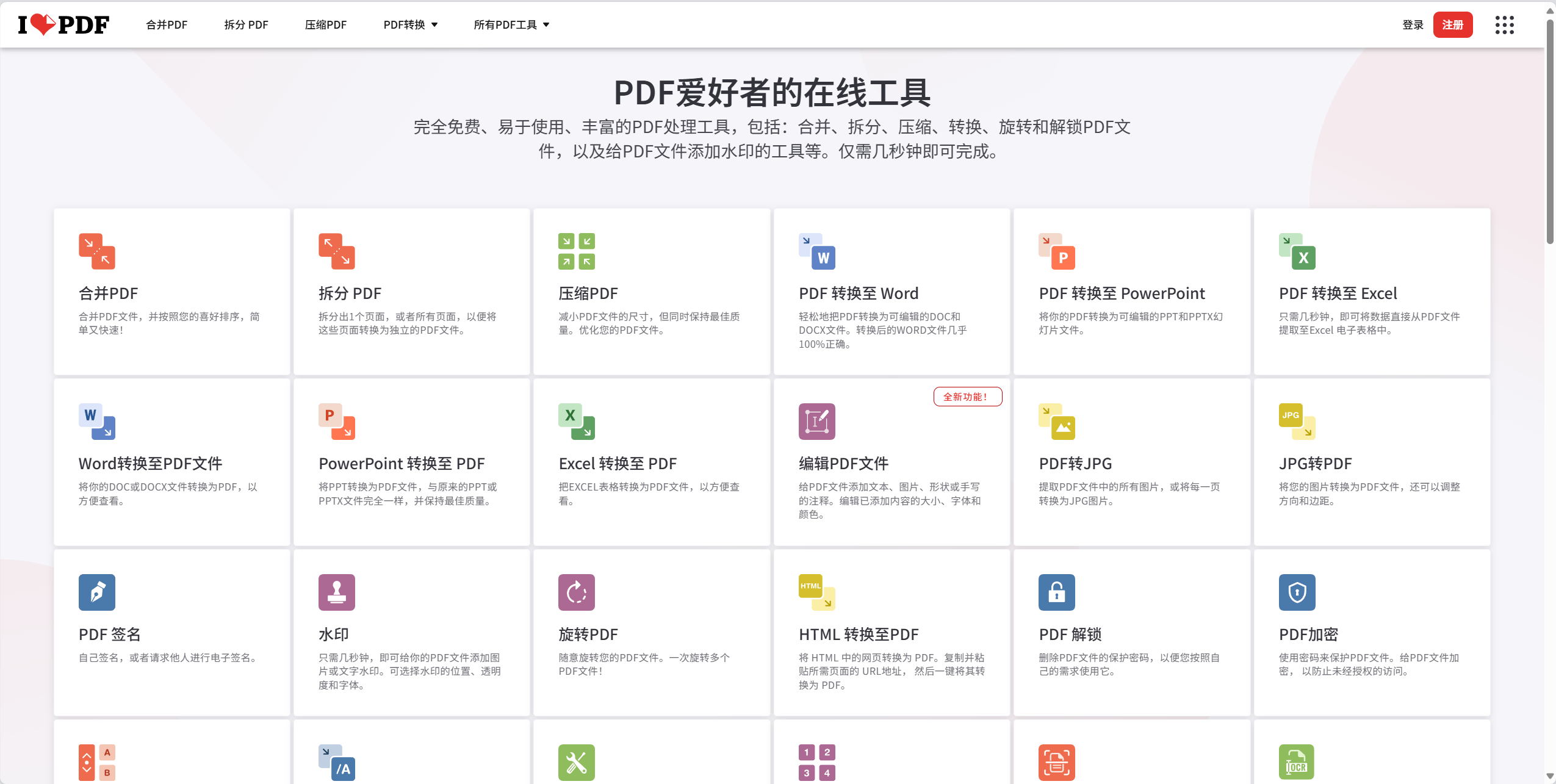Click the text starting 删除PDF文件的保护密码
The image size is (1556, 784).
click(x=1129, y=664)
